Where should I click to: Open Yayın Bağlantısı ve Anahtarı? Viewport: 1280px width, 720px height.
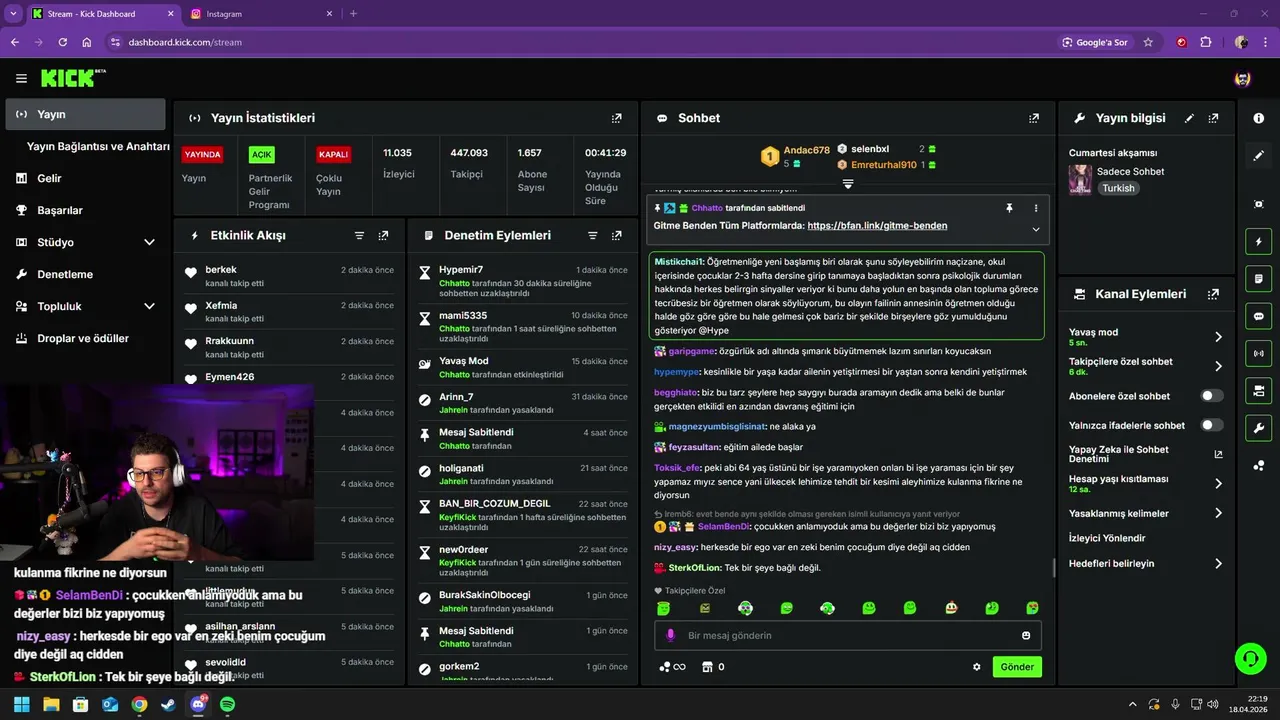click(x=98, y=146)
